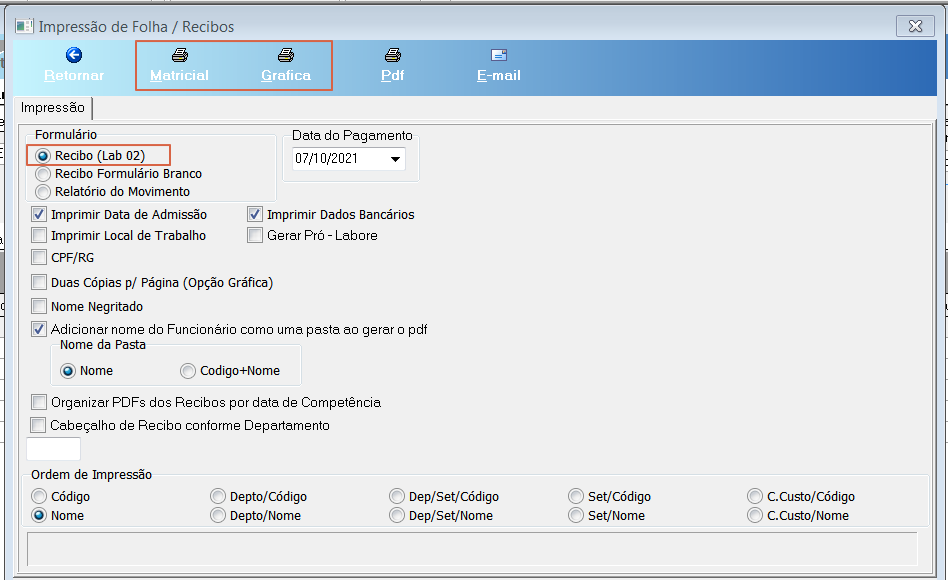Enable Gerar Pró - Labore checkbox
Screen dimensions: 948x580
click(255, 235)
